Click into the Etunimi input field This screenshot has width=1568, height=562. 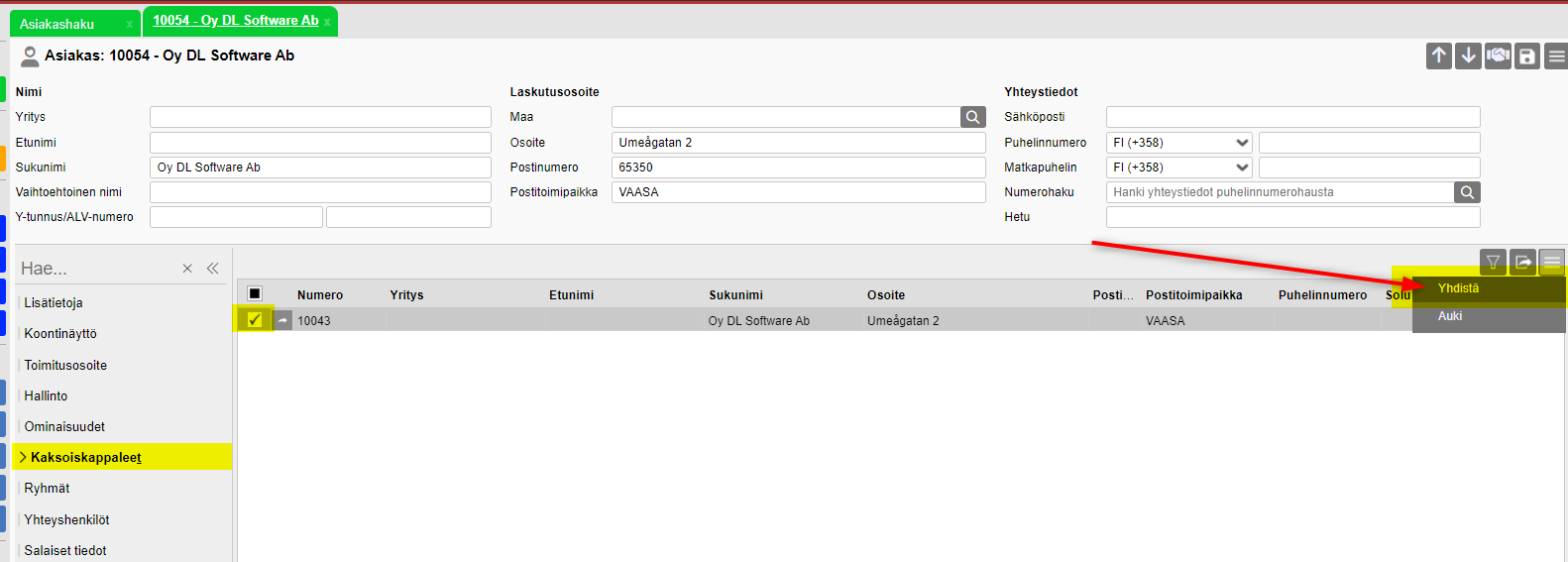[320, 143]
